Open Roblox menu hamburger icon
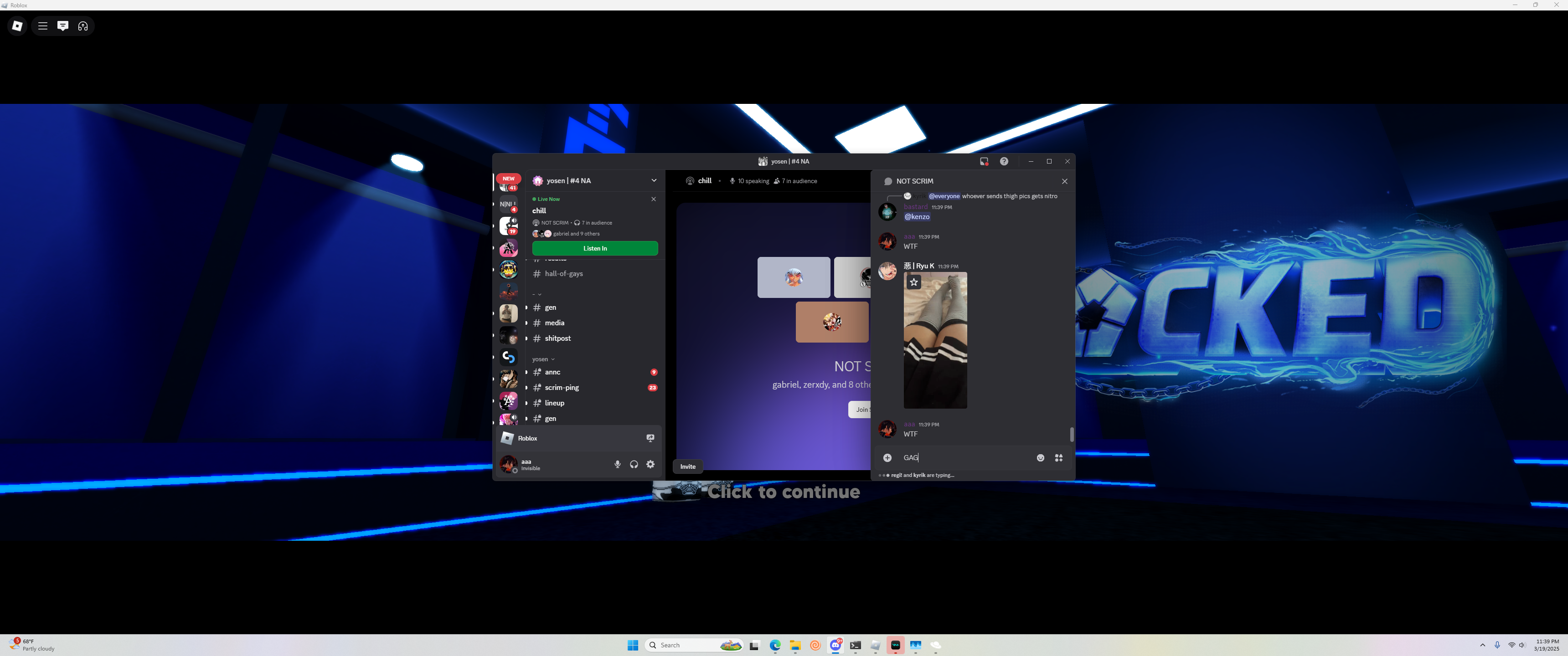1568x656 pixels. pos(42,26)
